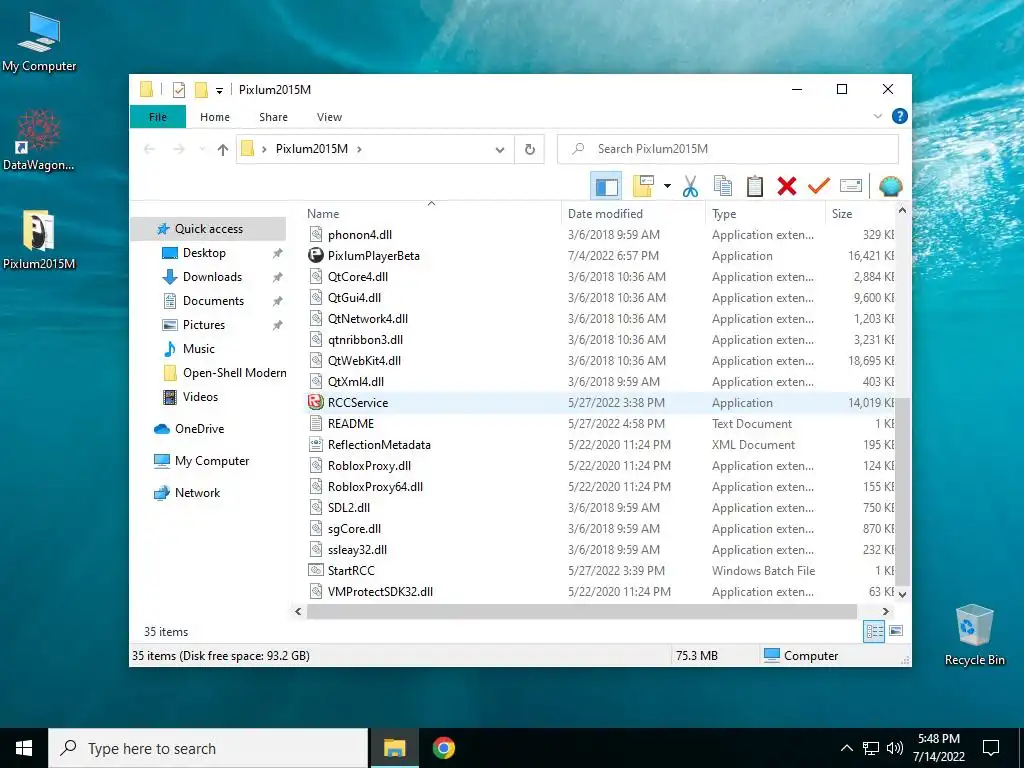Open the File ribbon tab

coord(158,117)
